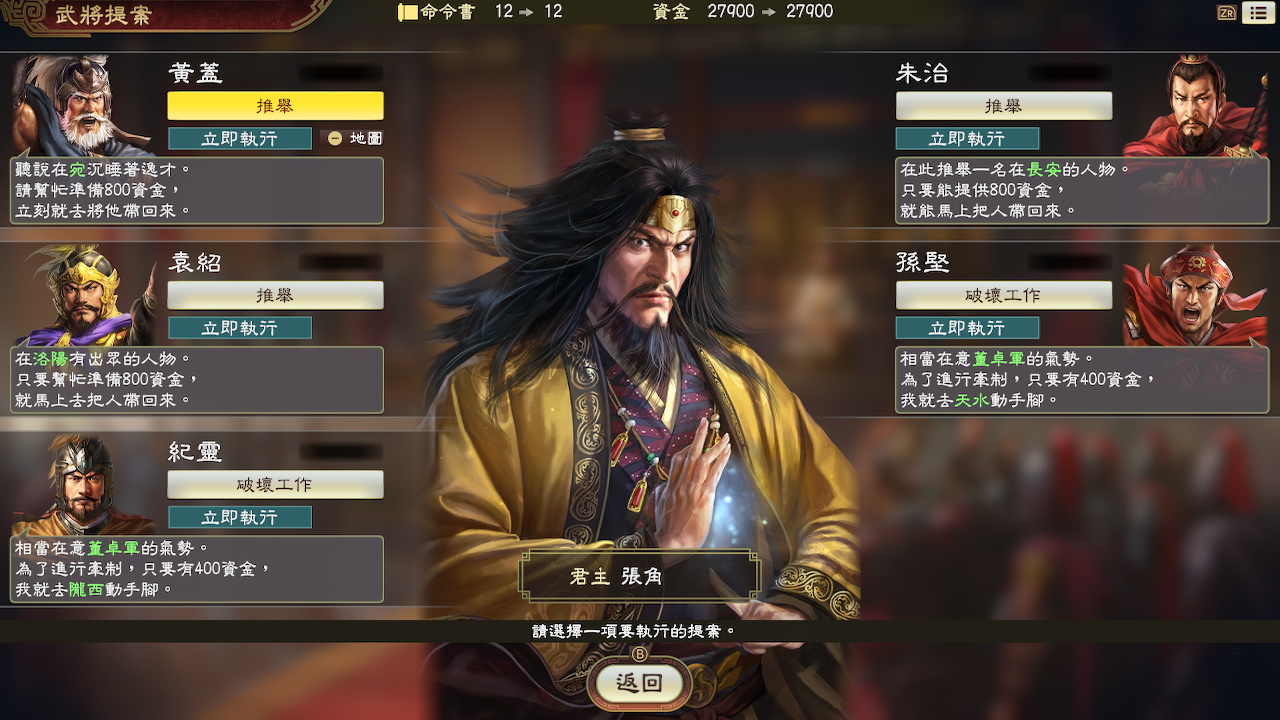Click 立即執行 under 黃蓋
This screenshot has width=1280, height=720.
point(240,138)
